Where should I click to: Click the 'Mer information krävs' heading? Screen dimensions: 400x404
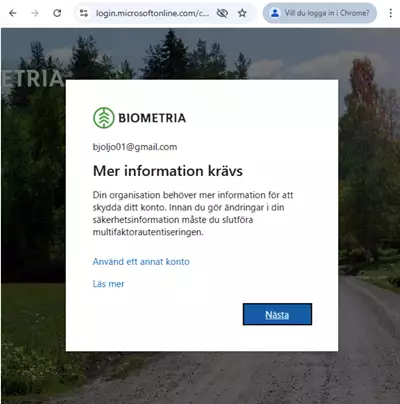click(168, 171)
